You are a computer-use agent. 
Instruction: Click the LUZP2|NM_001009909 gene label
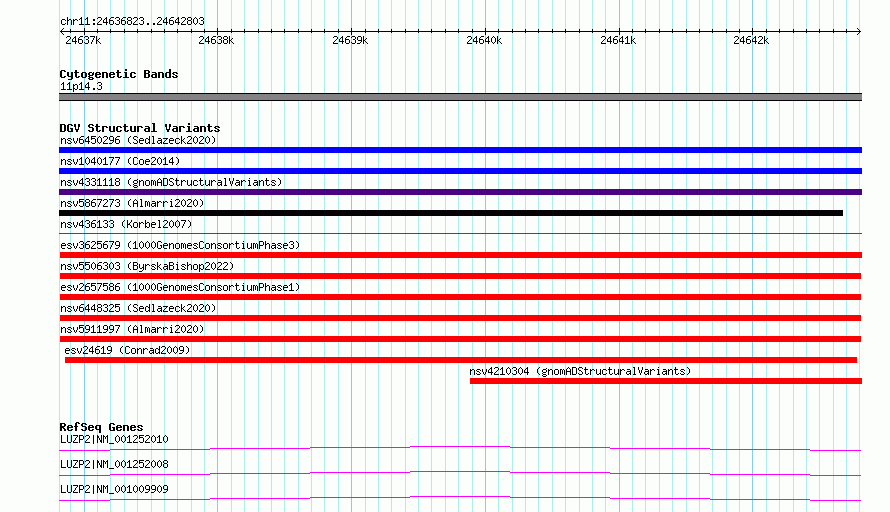(114, 489)
